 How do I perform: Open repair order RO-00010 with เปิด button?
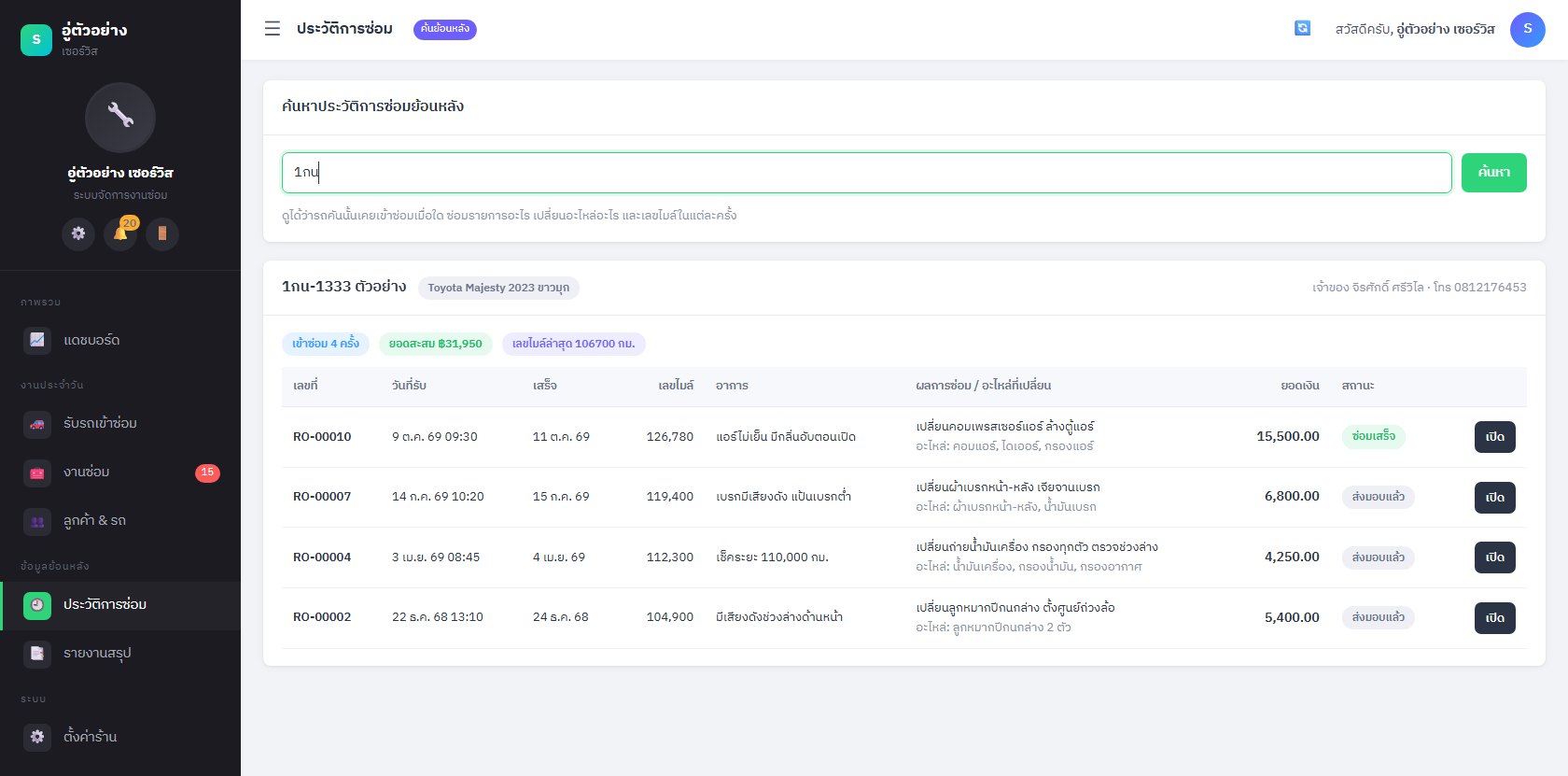1494,437
